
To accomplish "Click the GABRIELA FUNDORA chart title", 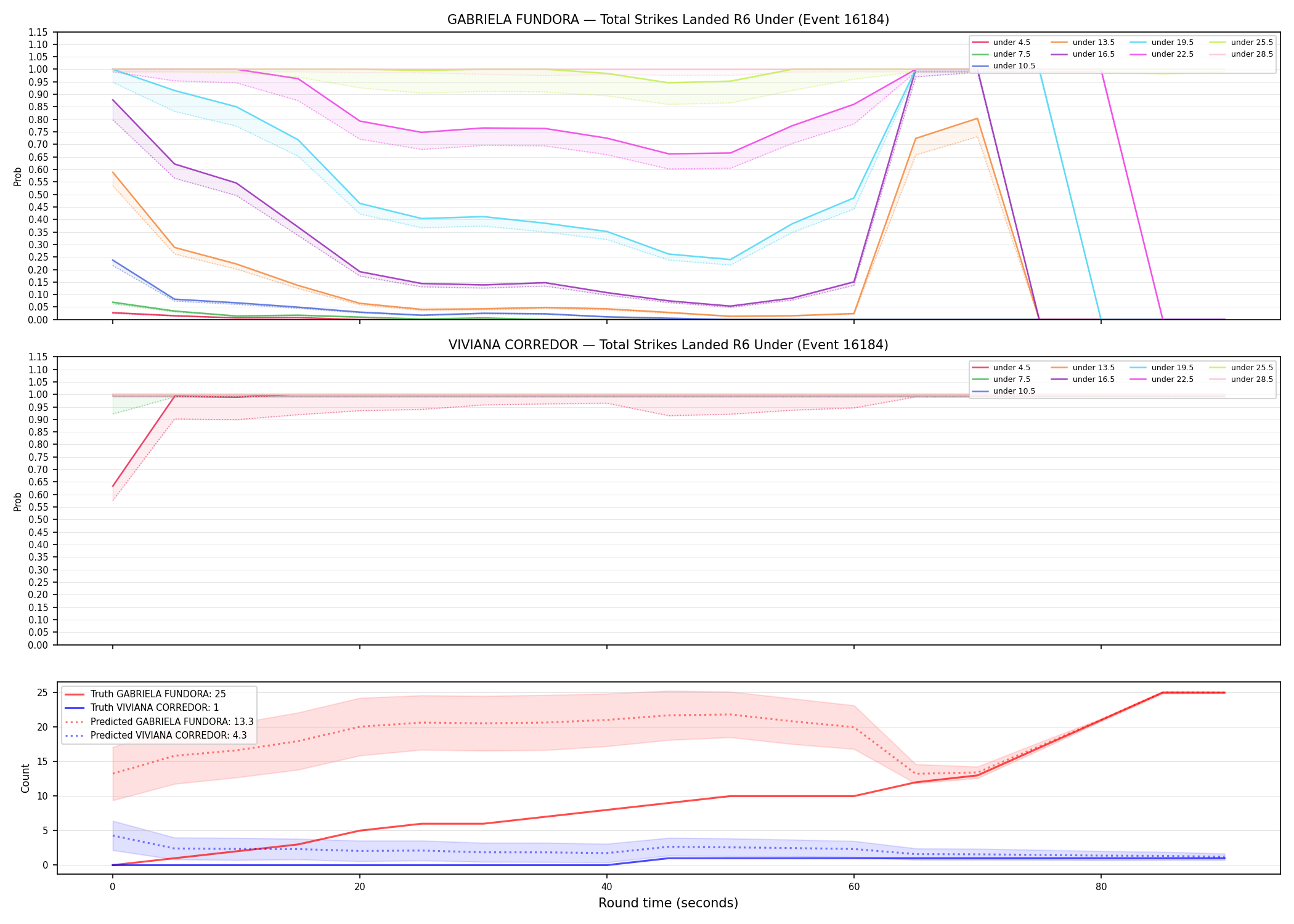I will point(668,20).
